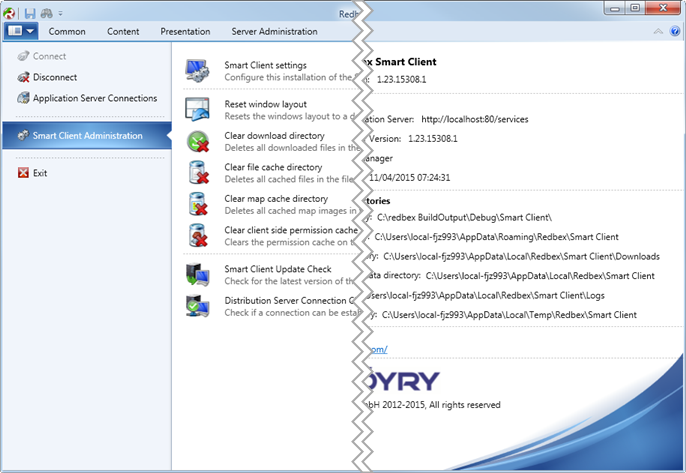Open the Content ribbon tab
The width and height of the screenshot is (686, 473).
[x=123, y=31]
